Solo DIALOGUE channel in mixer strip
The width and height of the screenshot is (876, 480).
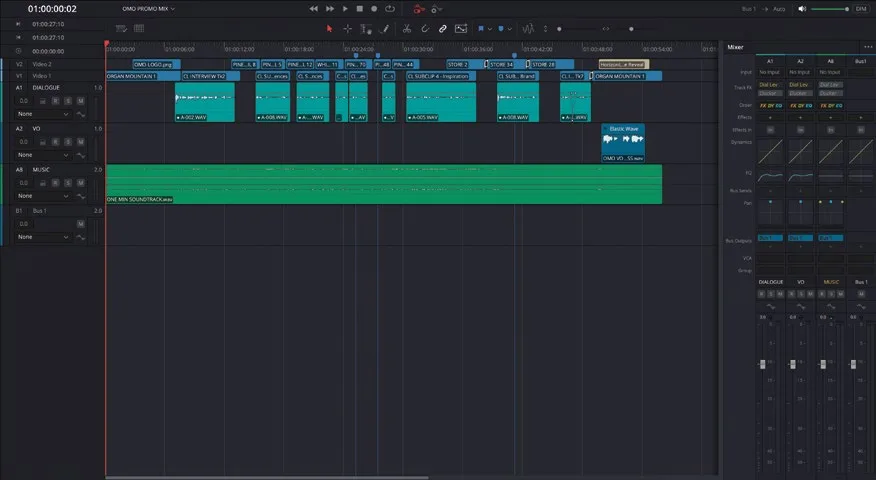(x=771, y=294)
